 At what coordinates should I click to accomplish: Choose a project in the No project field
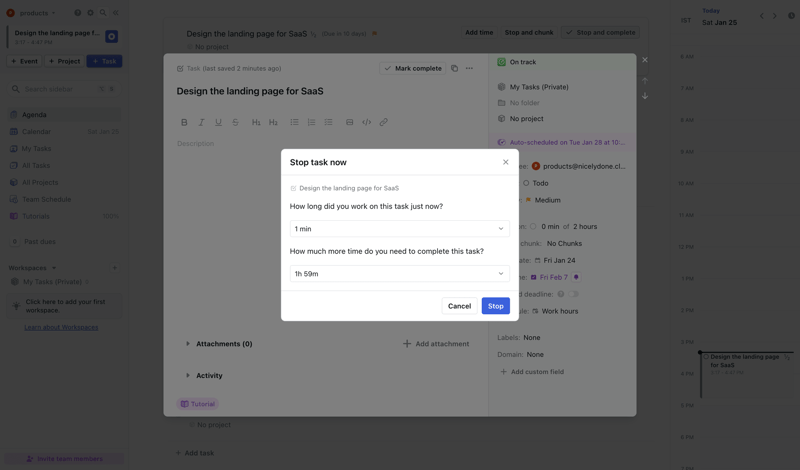pyautogui.click(x=520, y=118)
